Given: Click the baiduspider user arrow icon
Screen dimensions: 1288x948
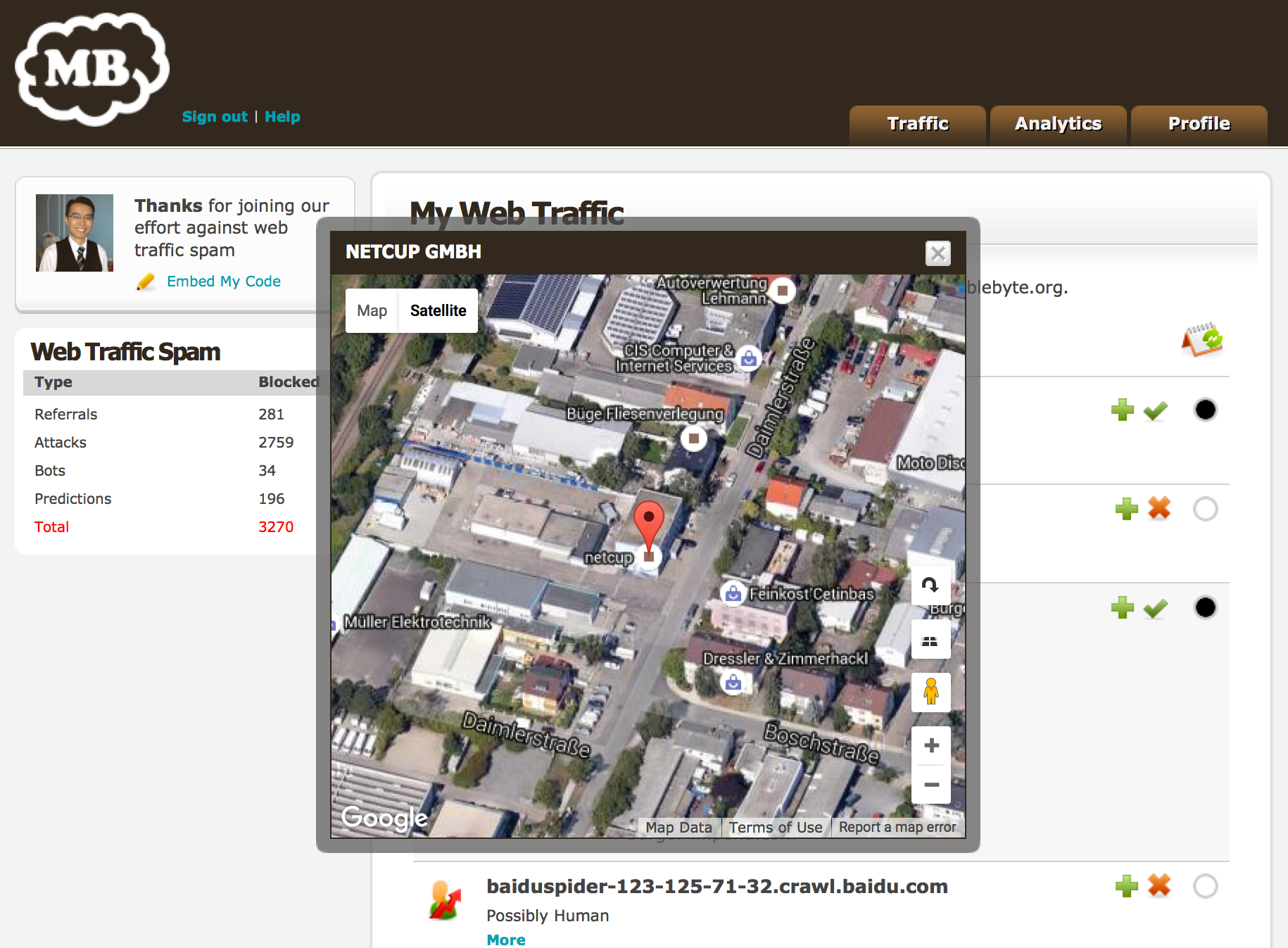Looking at the screenshot, I should [445, 899].
